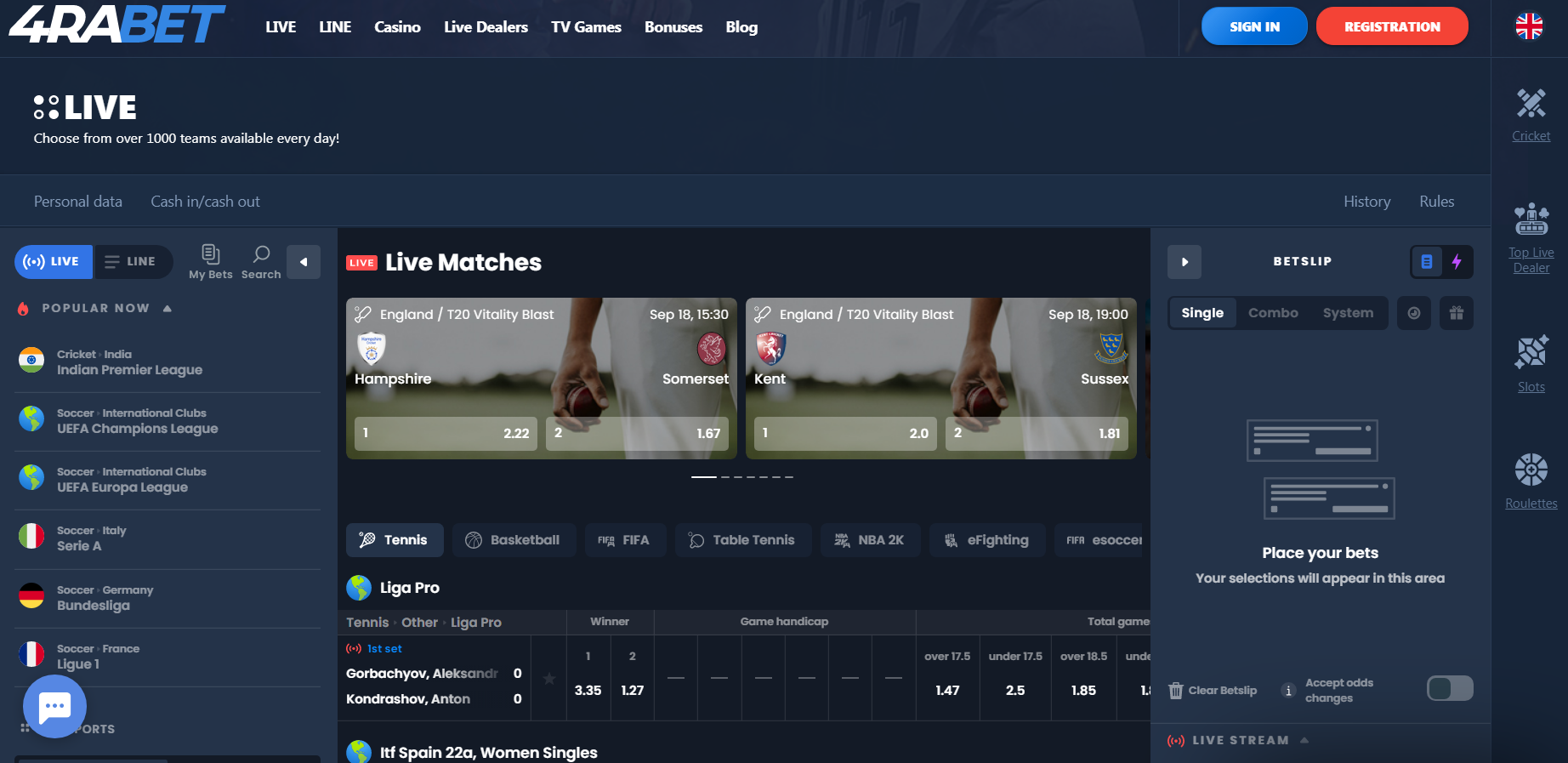Viewport: 1568px width, 763px height.
Task: Open Liga Pro league globe icon
Action: tap(359, 588)
